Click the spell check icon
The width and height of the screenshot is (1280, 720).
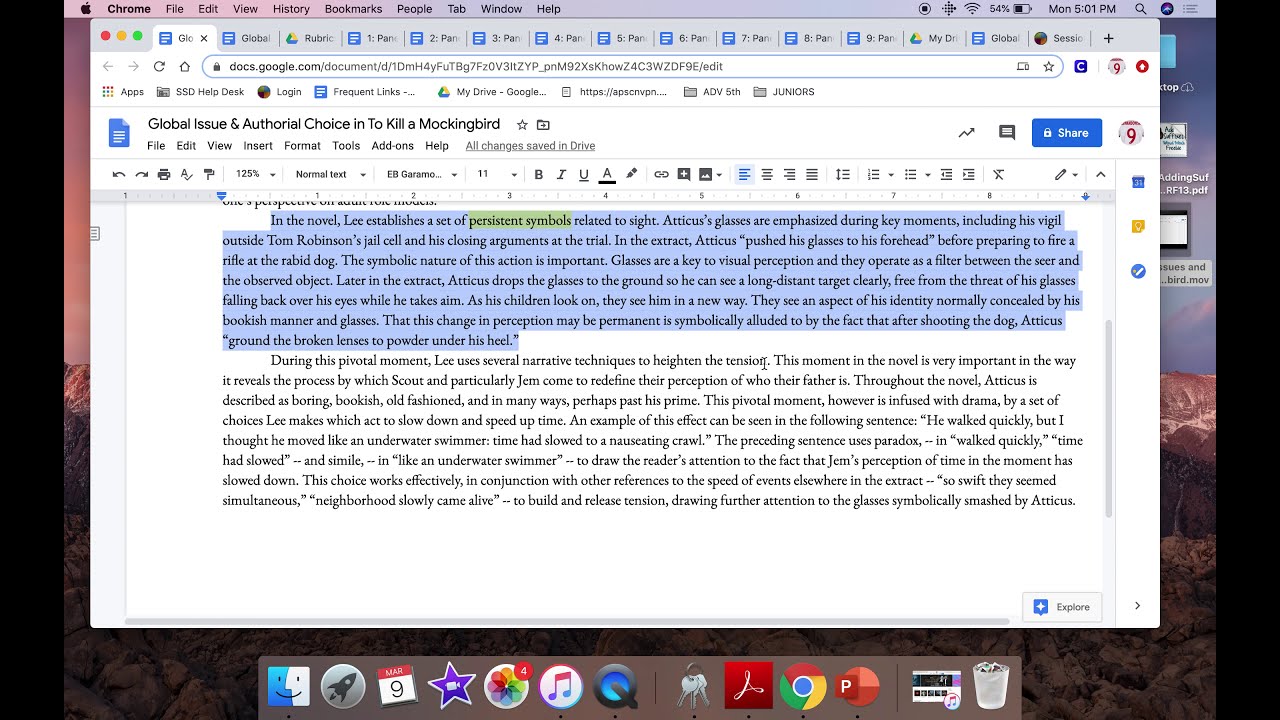tap(186, 174)
